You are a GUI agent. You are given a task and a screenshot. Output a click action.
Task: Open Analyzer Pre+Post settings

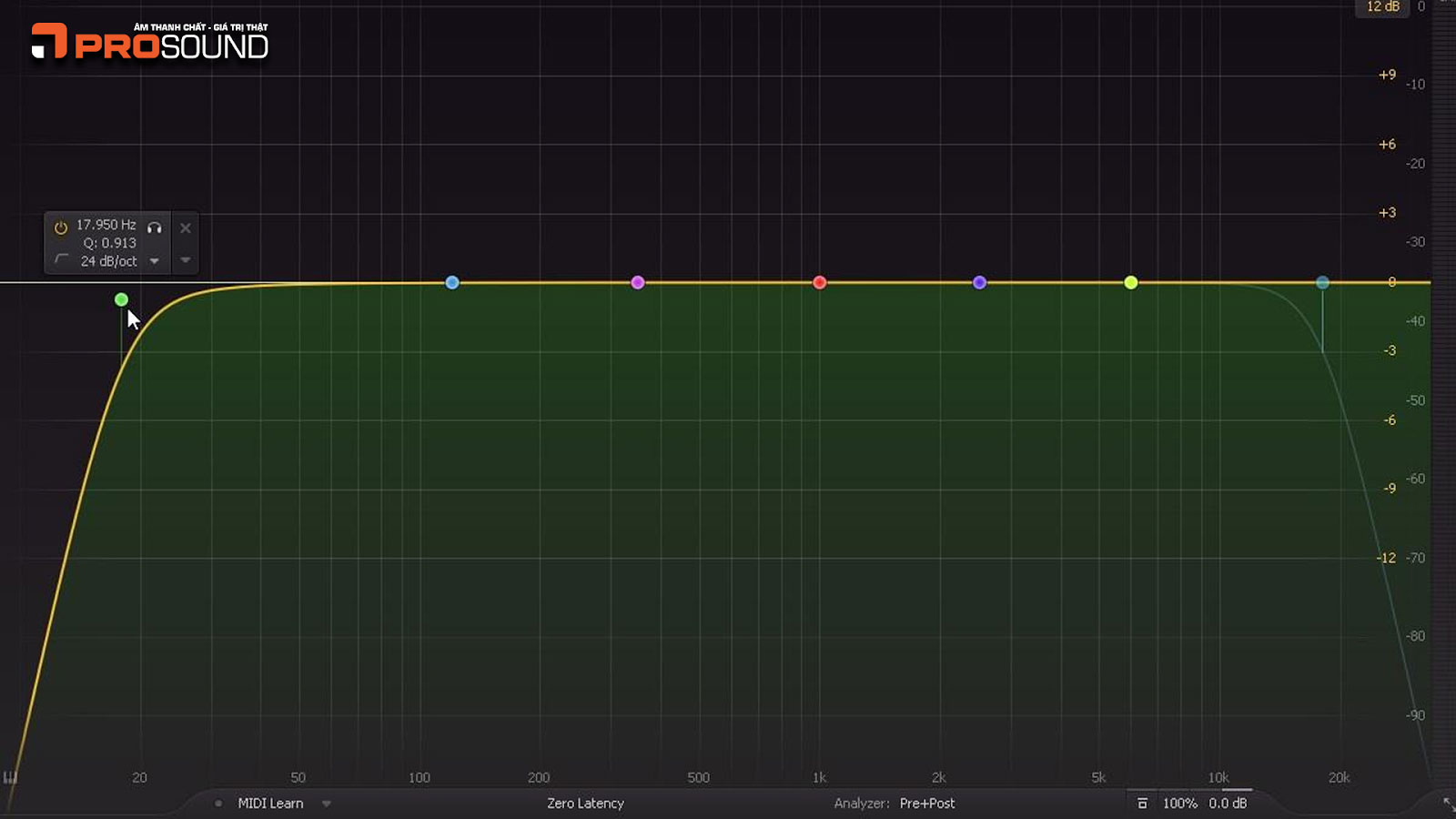click(x=926, y=804)
